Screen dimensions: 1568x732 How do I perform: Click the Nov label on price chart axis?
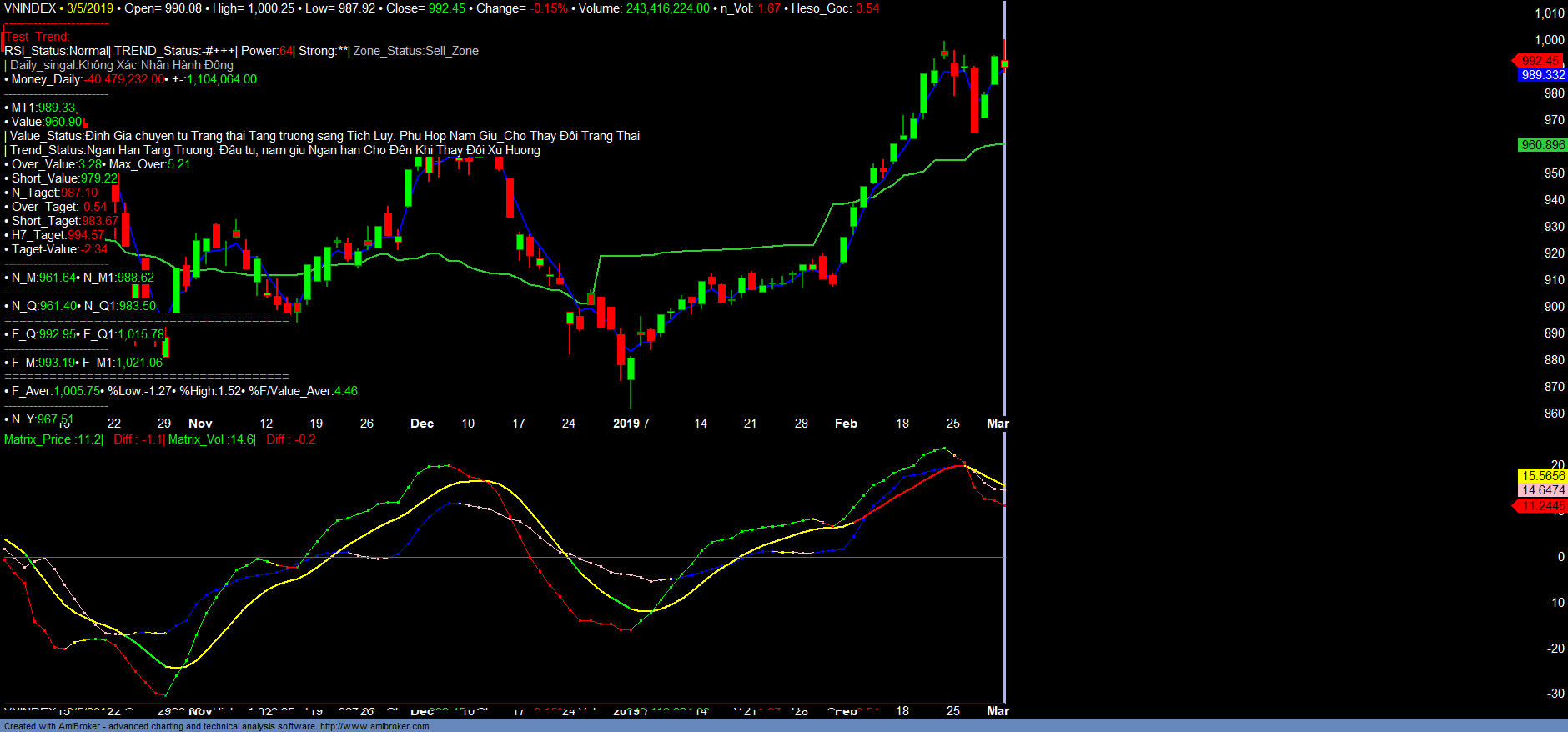point(200,424)
